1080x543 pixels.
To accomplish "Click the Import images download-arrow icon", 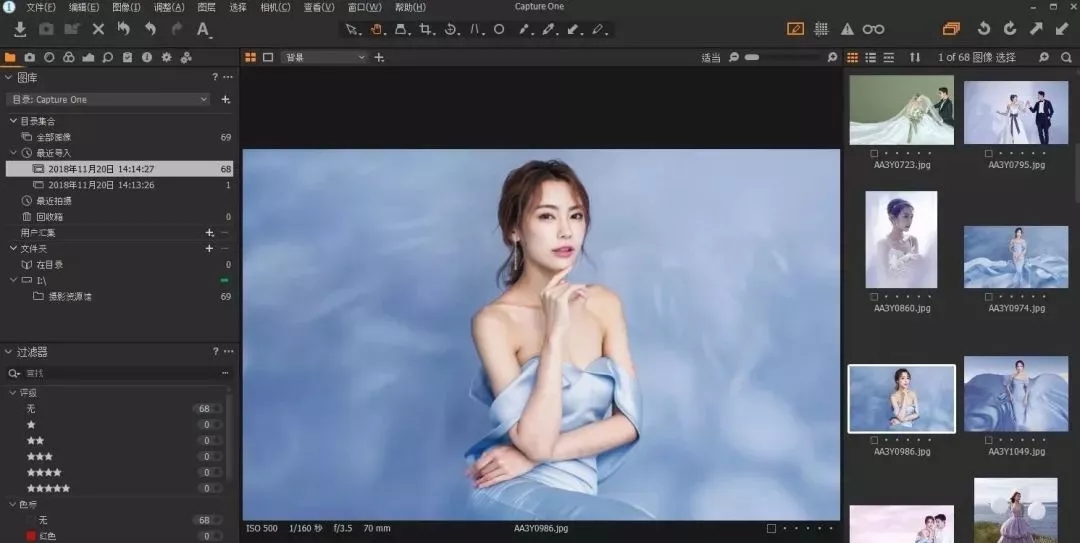I will coord(19,29).
